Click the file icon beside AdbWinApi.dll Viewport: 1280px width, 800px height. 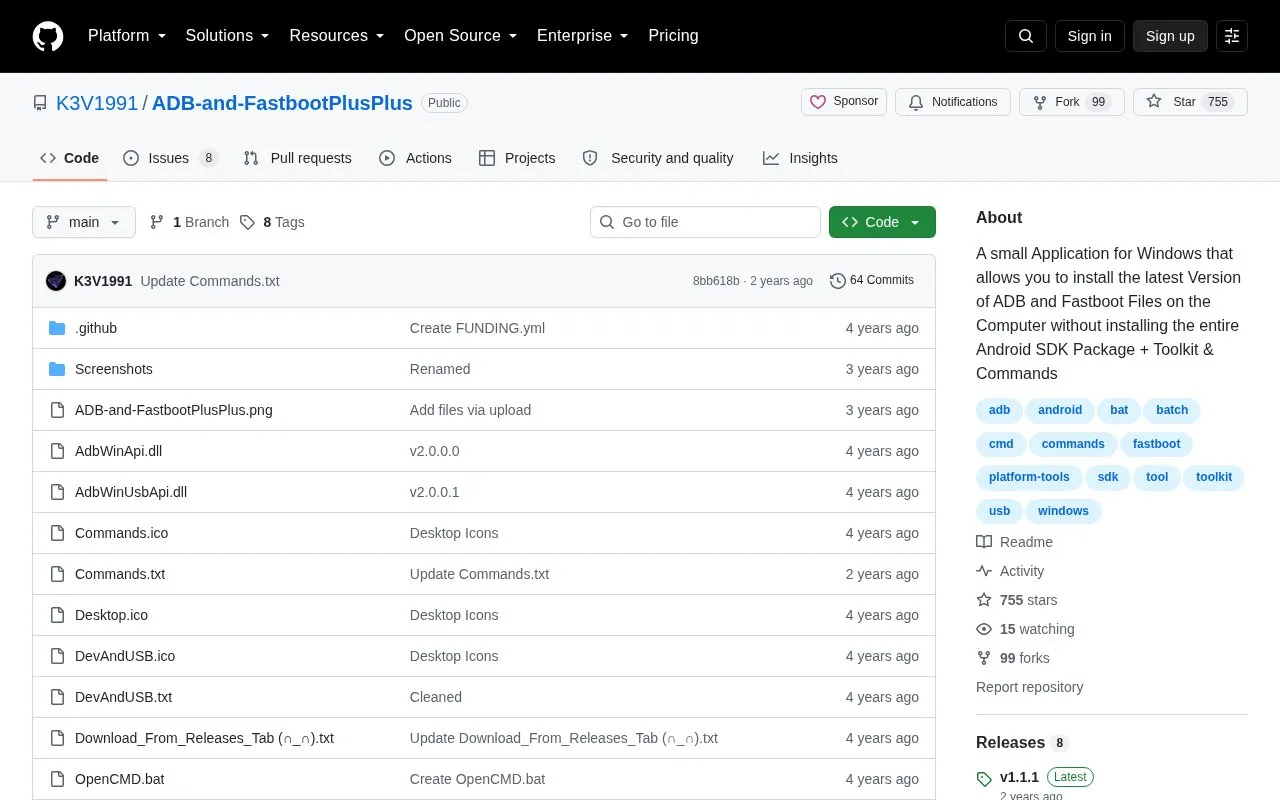coord(57,451)
